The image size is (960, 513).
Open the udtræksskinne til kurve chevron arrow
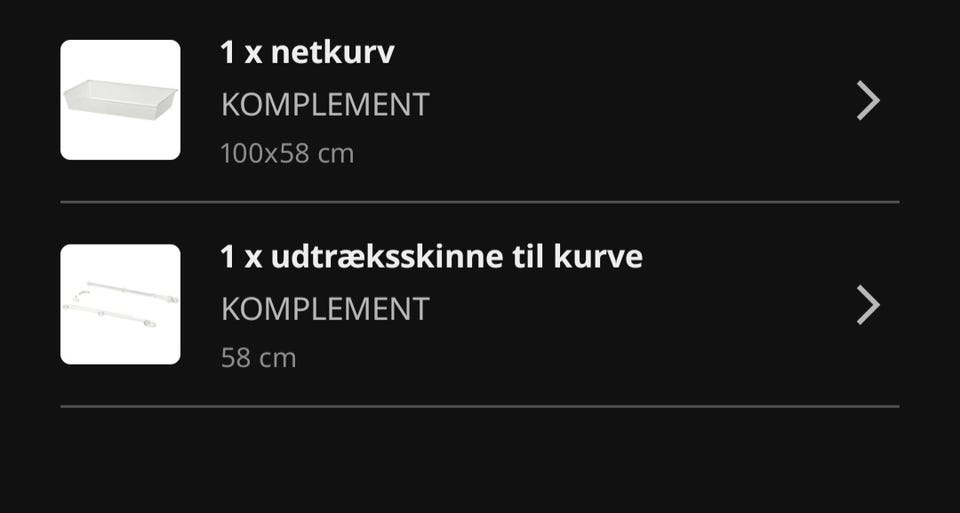click(868, 305)
